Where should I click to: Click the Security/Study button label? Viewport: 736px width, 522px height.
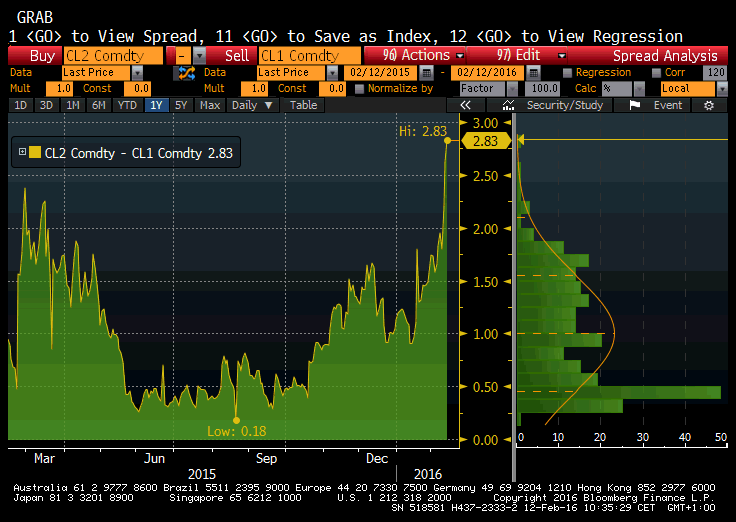tap(565, 105)
